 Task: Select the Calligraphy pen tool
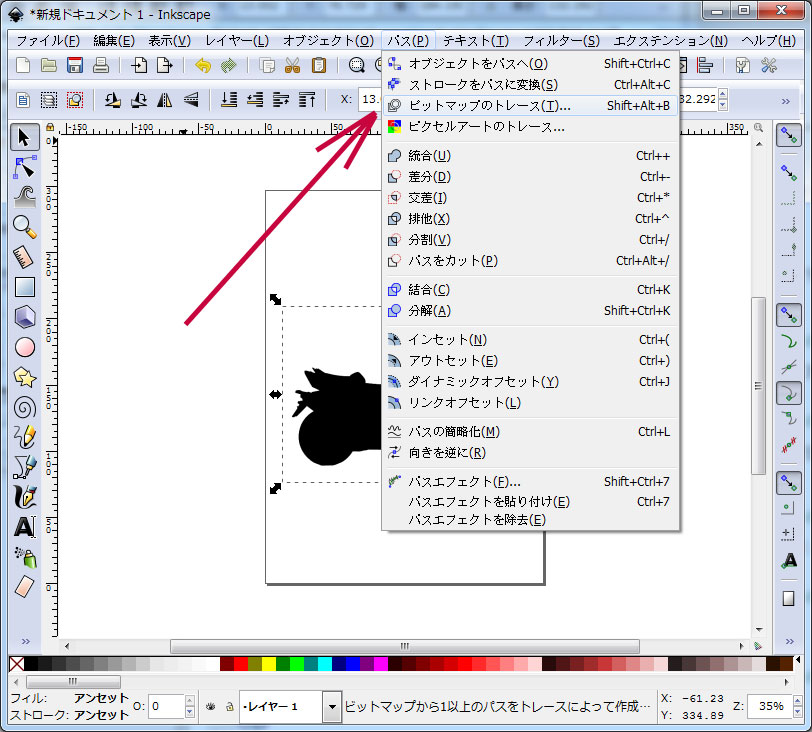[x=25, y=497]
